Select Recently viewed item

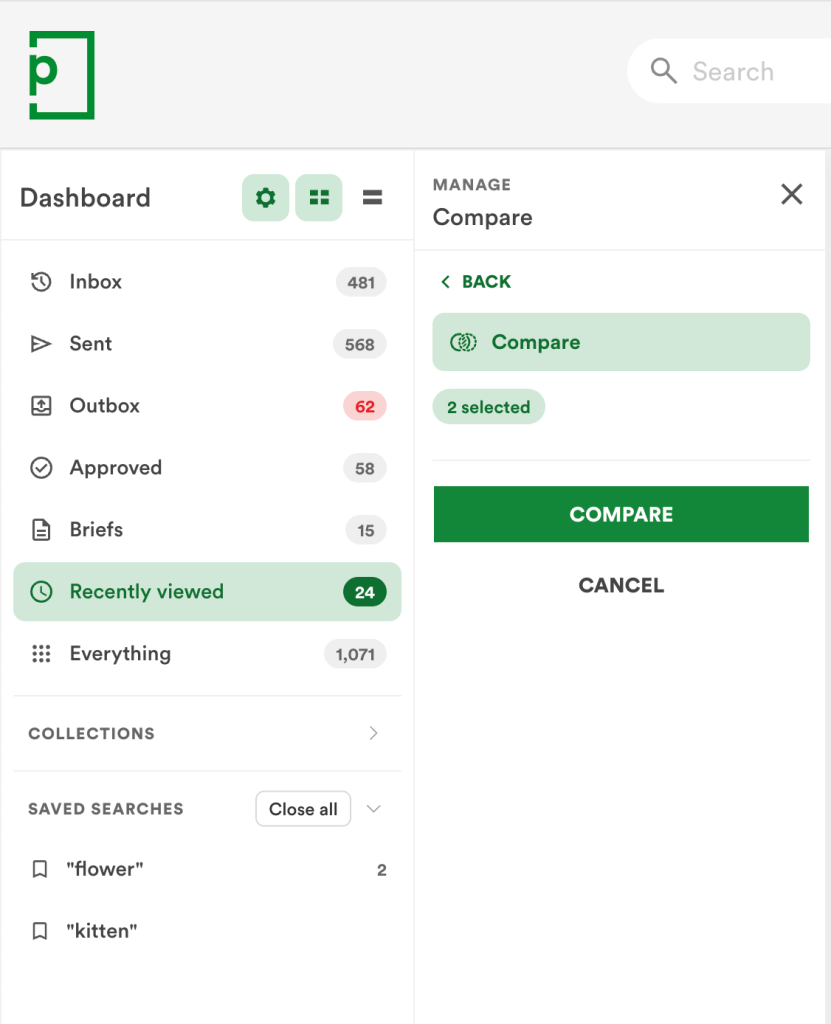click(207, 592)
